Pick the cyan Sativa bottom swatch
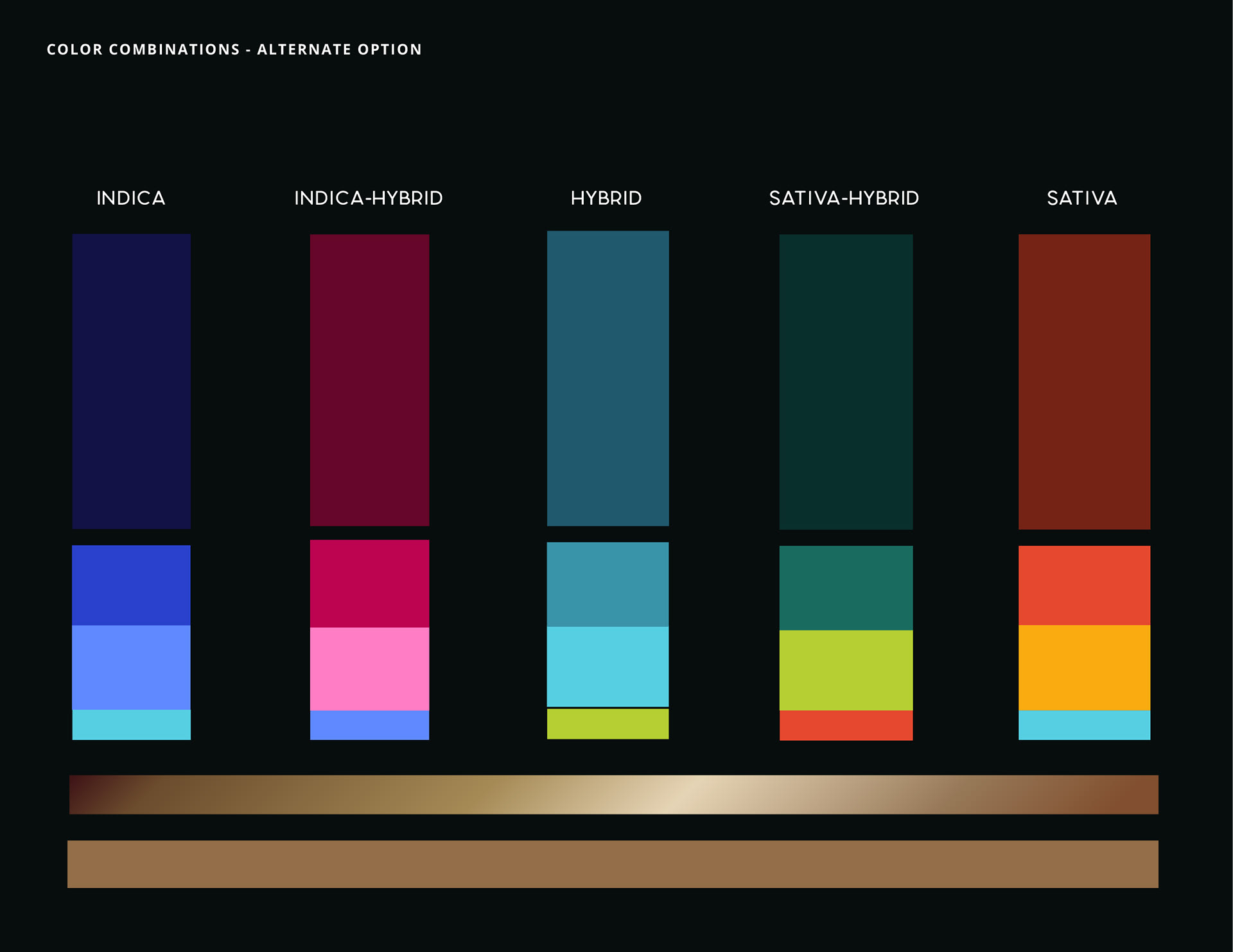 tap(1084, 725)
